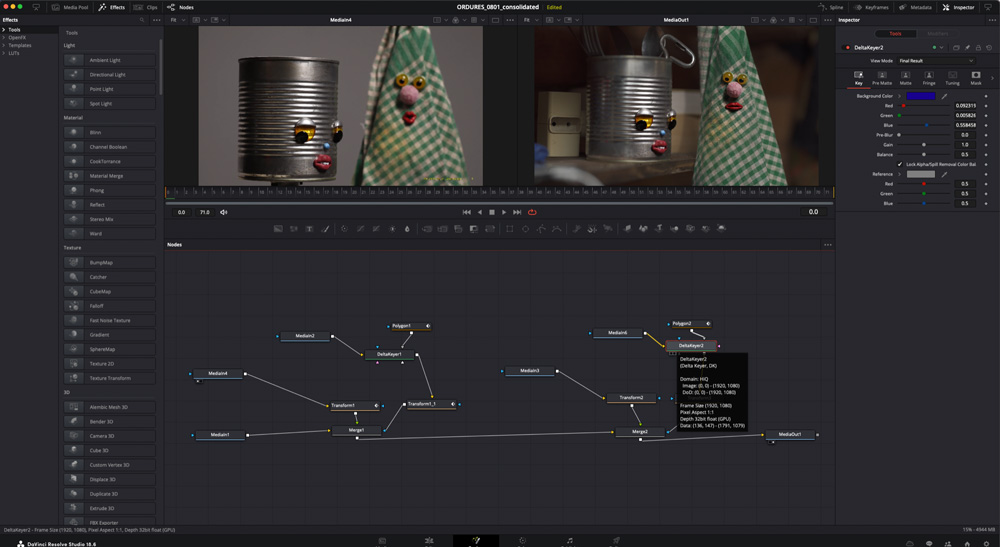This screenshot has width=1000, height=547.
Task: Click the eyedropper beside Background Color
Action: pyautogui.click(x=944, y=96)
